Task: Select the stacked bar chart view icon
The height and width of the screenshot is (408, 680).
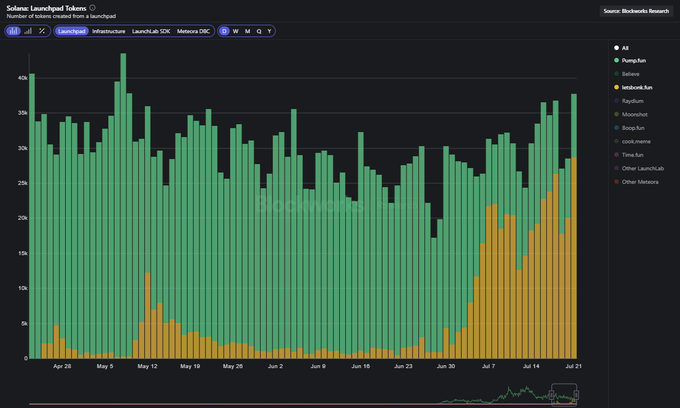Action: 14,31
